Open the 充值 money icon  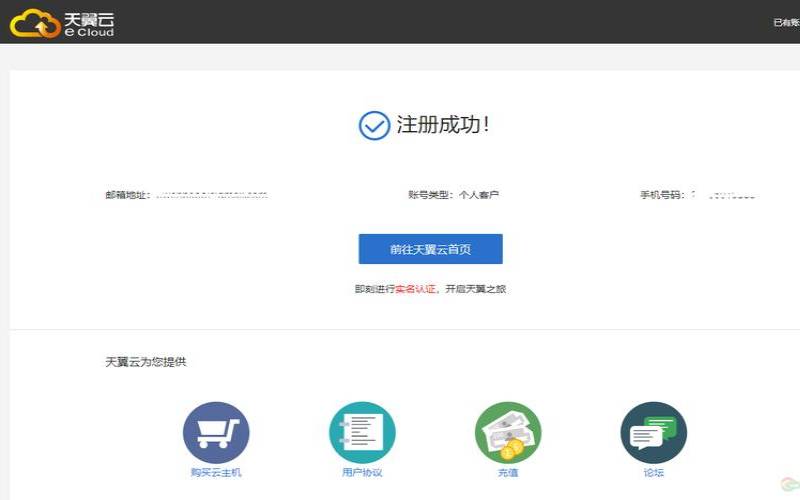[x=508, y=433]
